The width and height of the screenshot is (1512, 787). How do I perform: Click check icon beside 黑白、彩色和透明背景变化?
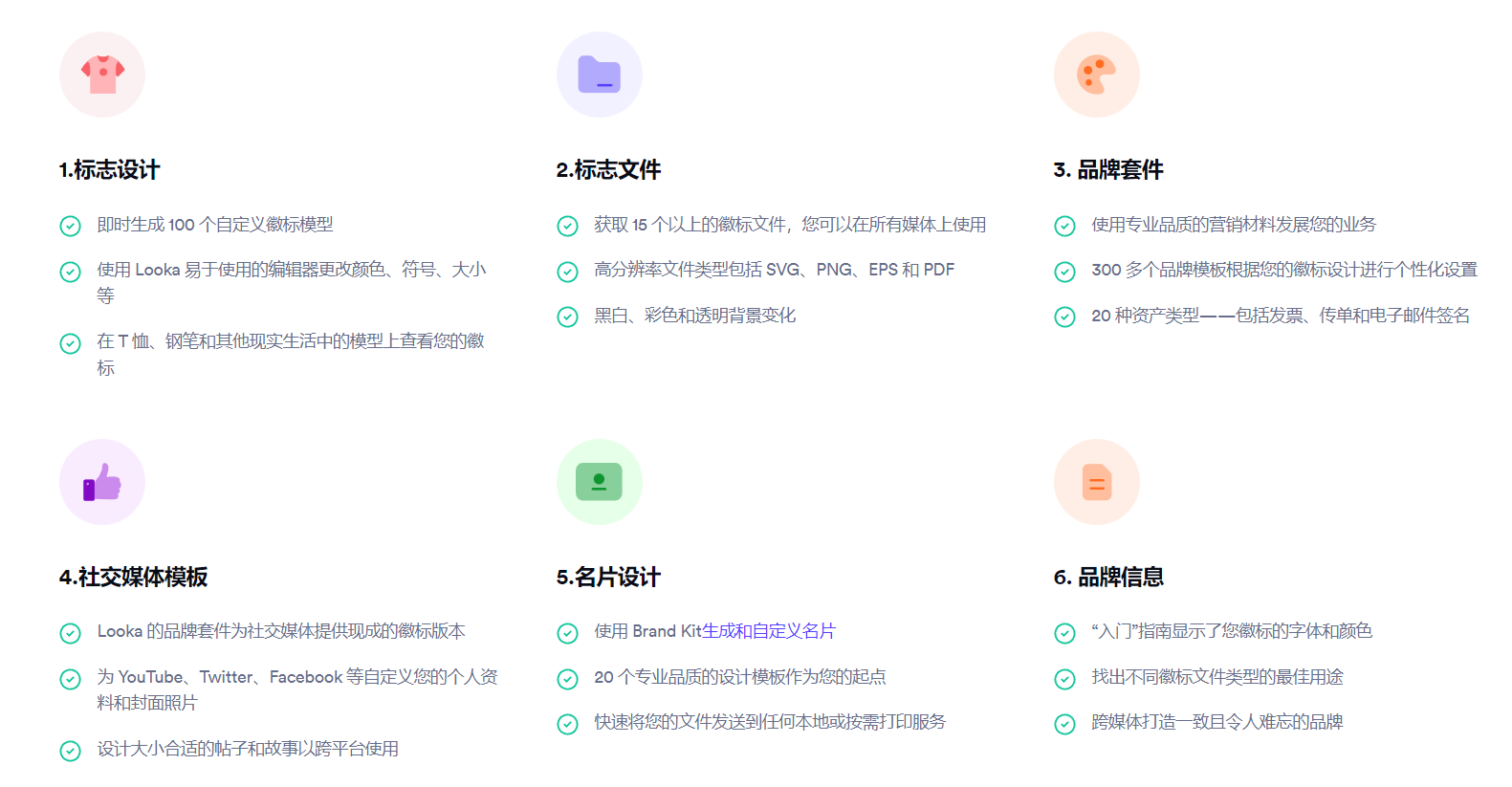click(x=568, y=317)
